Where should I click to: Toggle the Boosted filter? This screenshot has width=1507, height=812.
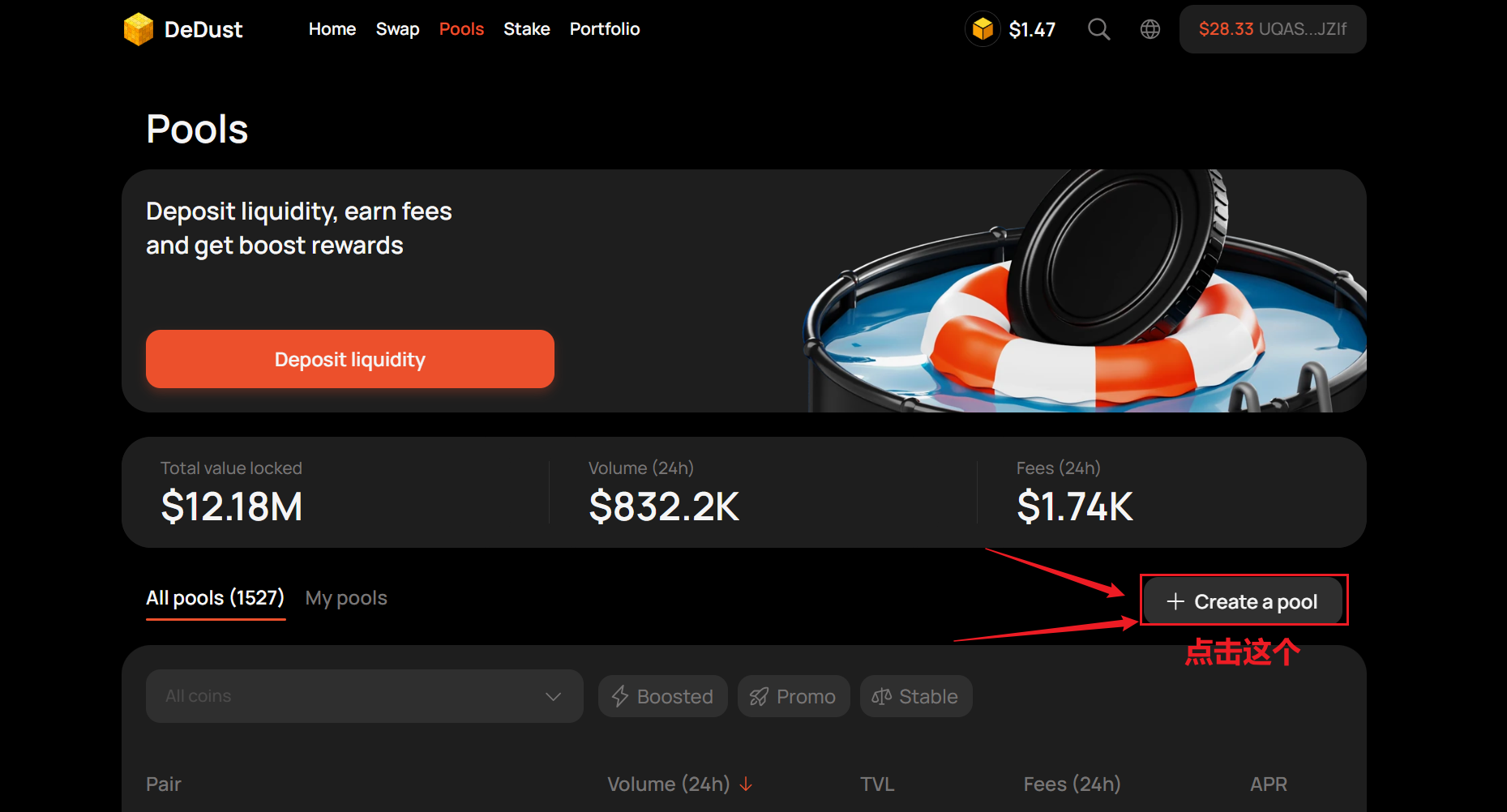(662, 696)
